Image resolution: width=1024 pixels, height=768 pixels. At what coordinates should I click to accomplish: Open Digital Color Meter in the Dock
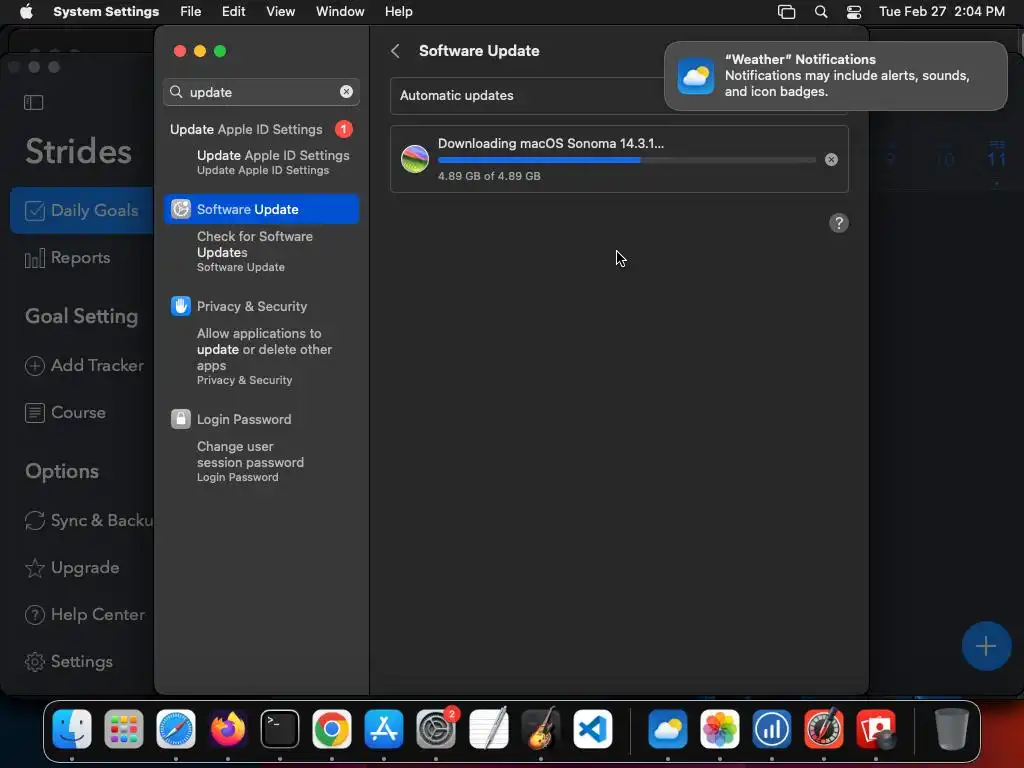[824, 729]
